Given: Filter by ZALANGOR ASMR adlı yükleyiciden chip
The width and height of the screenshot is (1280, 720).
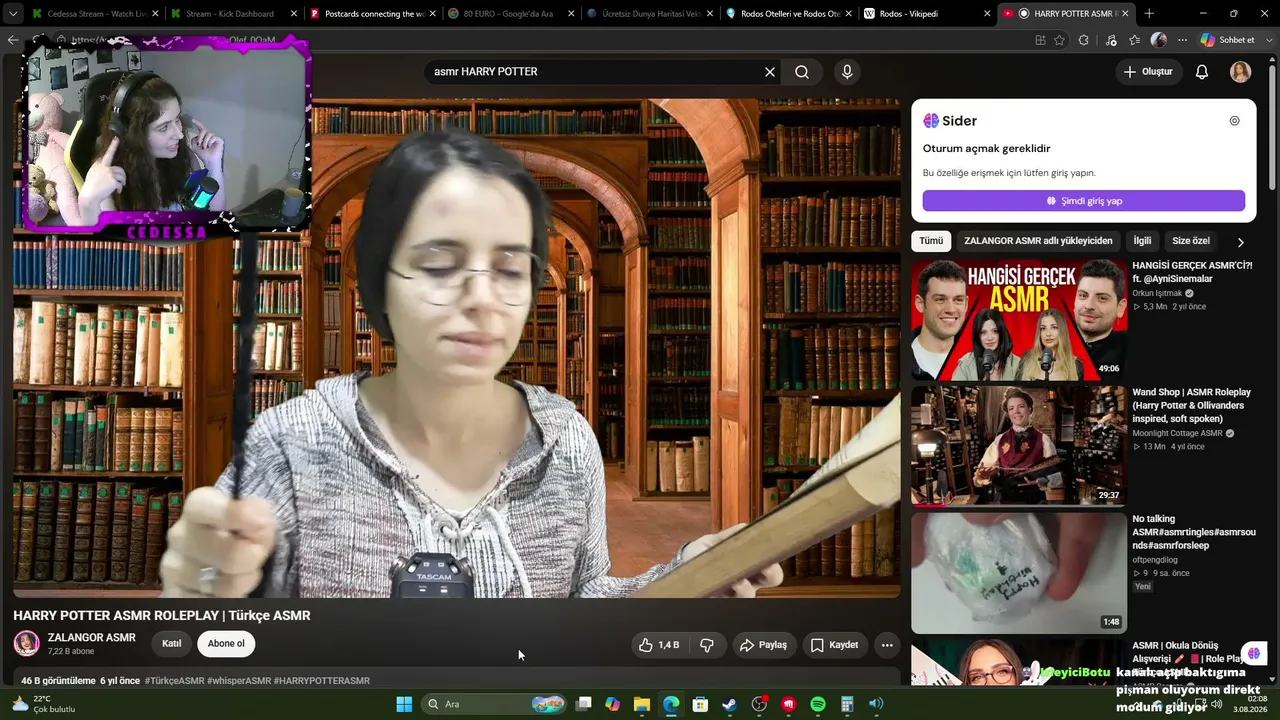Looking at the screenshot, I should coord(1038,241).
